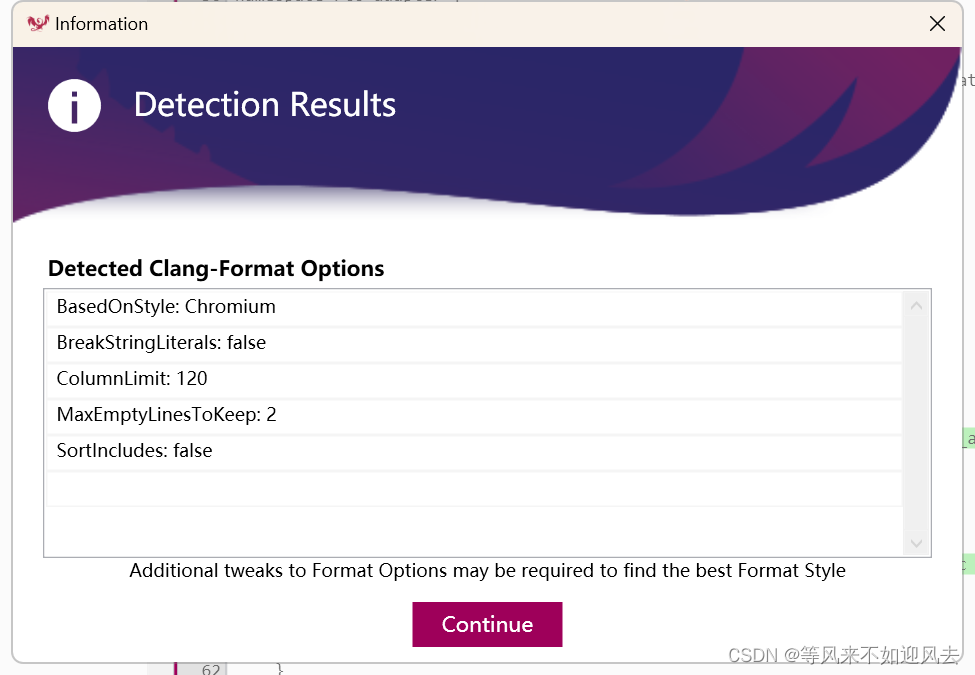Click the scrollbar up arrow
The image size is (975, 675).
916,304
